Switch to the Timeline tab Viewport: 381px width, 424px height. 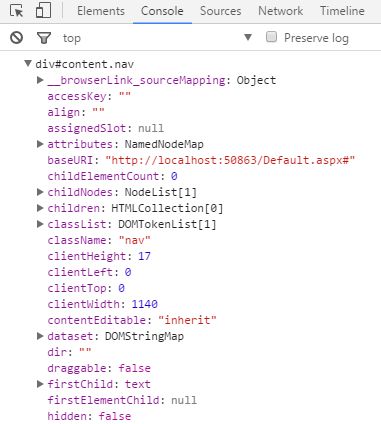(342, 11)
